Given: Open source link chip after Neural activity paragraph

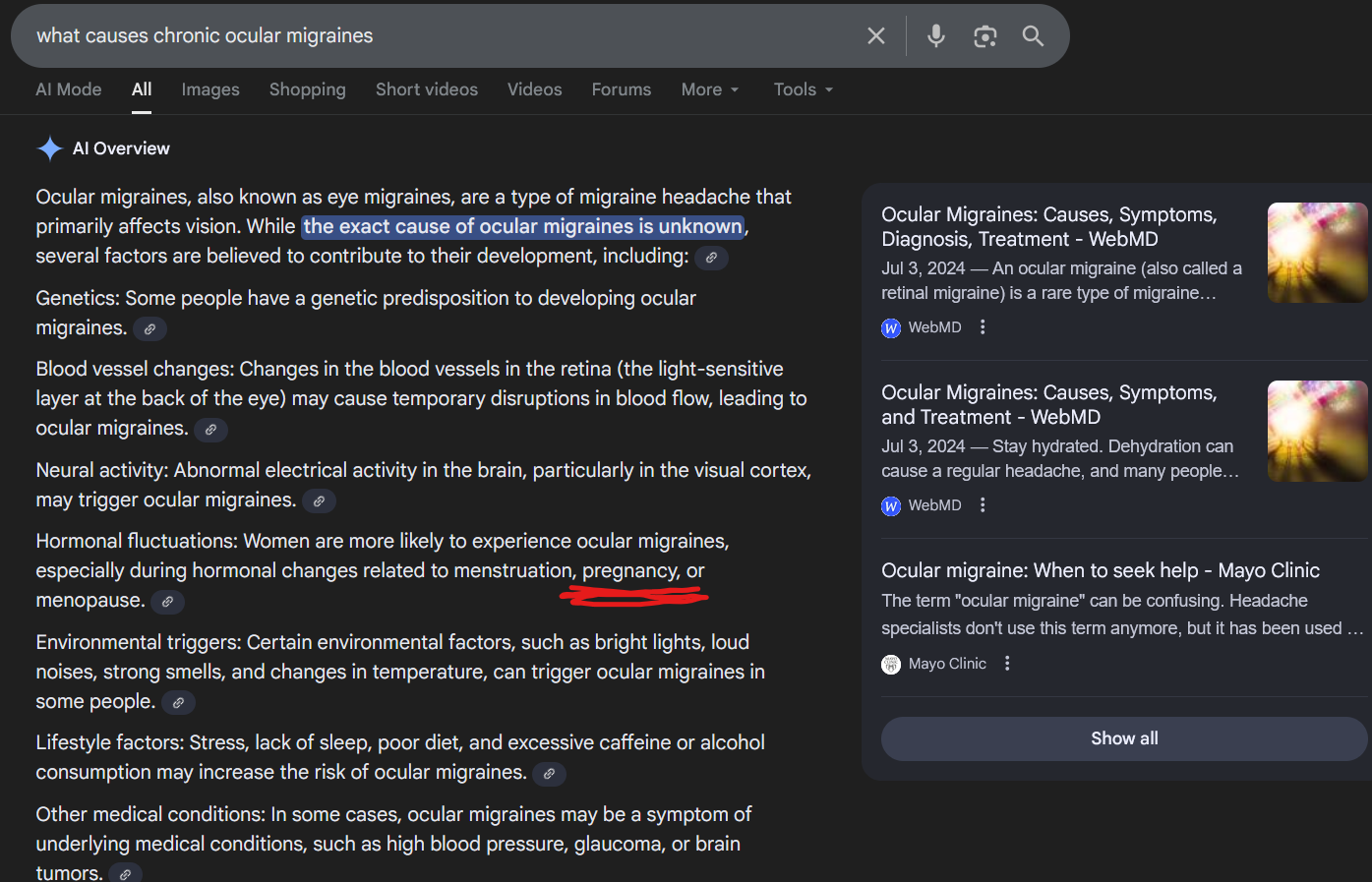Looking at the screenshot, I should pos(319,501).
